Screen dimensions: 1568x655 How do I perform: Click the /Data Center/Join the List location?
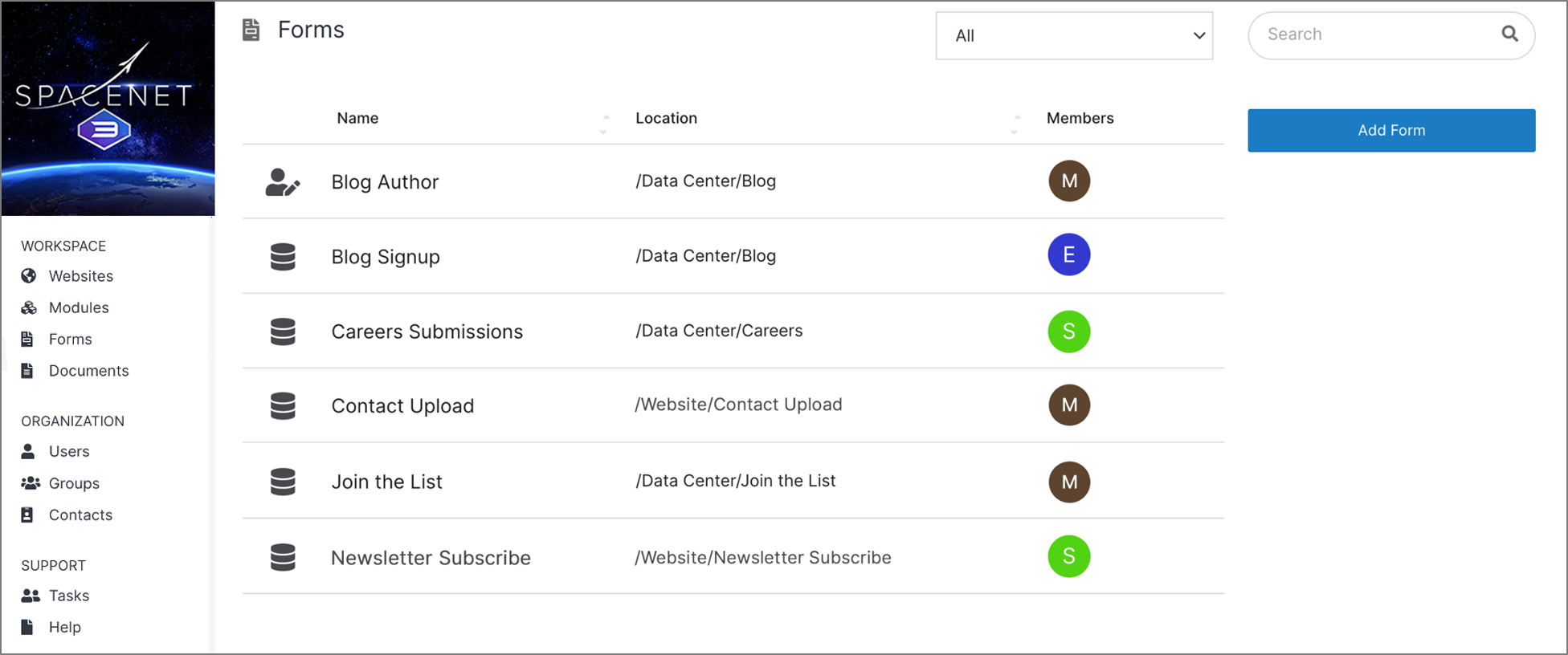[735, 481]
